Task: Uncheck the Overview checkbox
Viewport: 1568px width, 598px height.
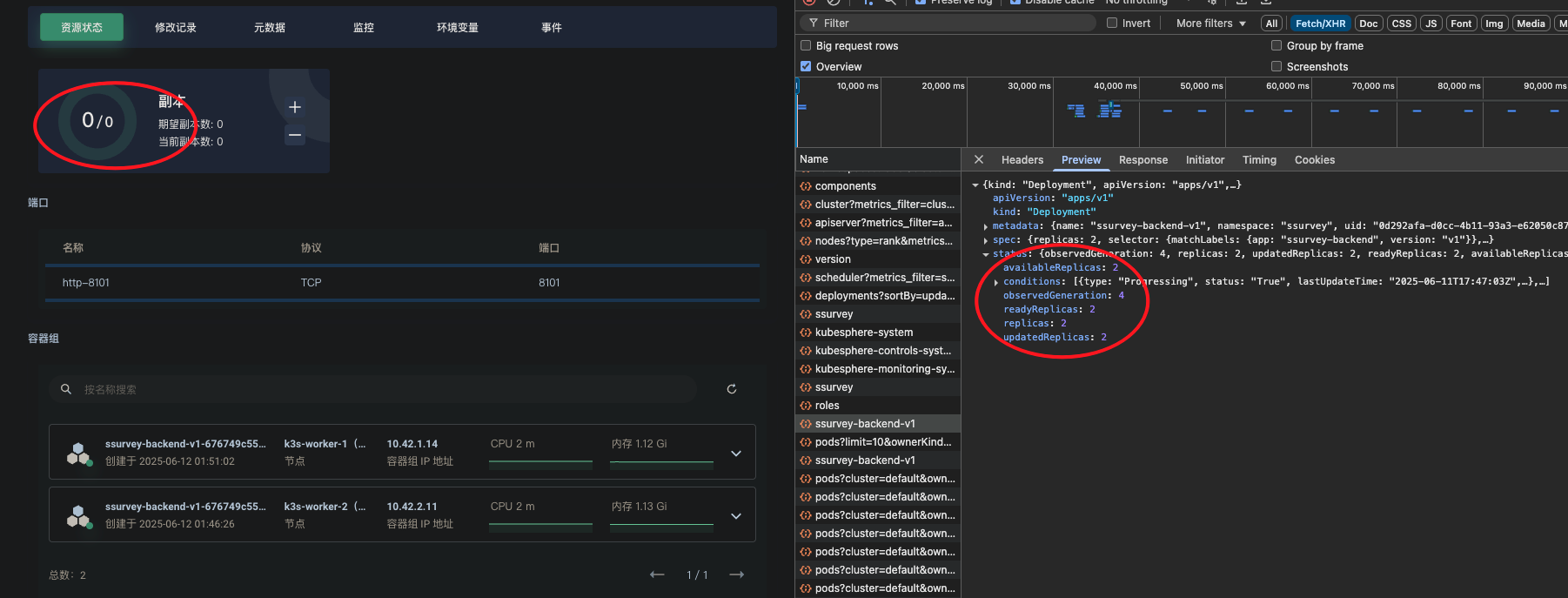Action: point(806,67)
